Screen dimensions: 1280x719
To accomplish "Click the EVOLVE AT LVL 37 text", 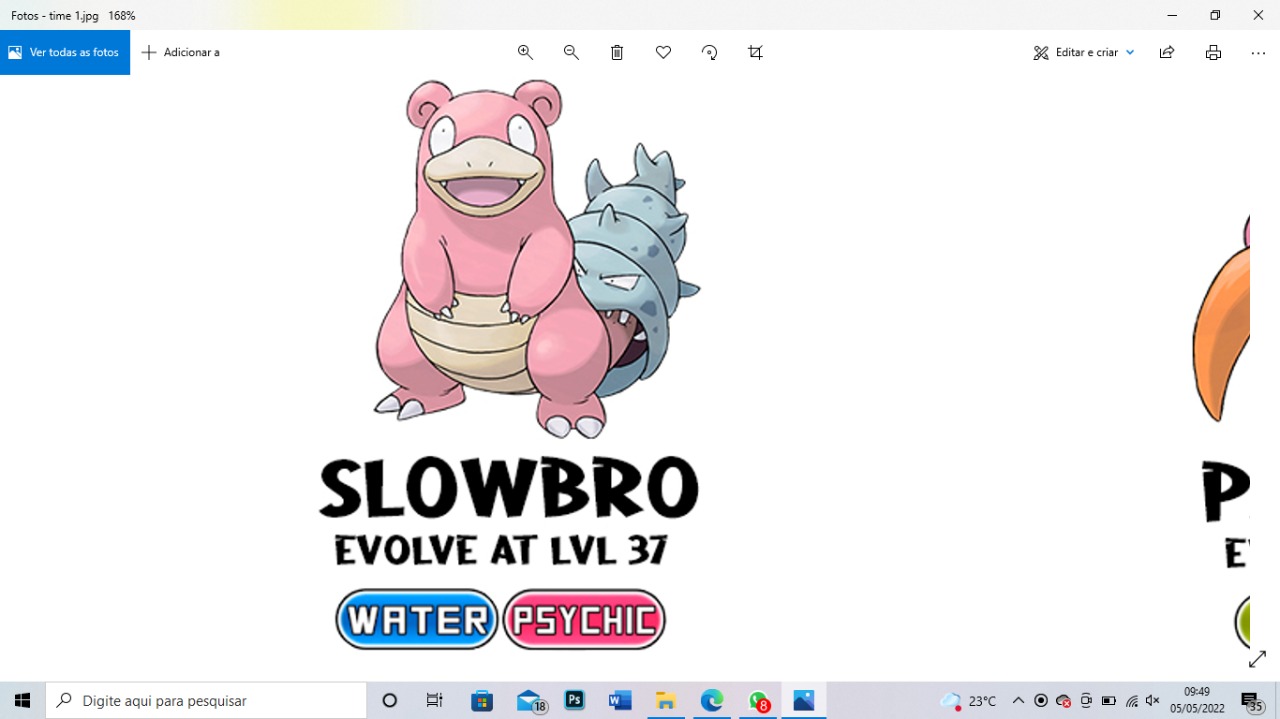I will (x=501, y=550).
